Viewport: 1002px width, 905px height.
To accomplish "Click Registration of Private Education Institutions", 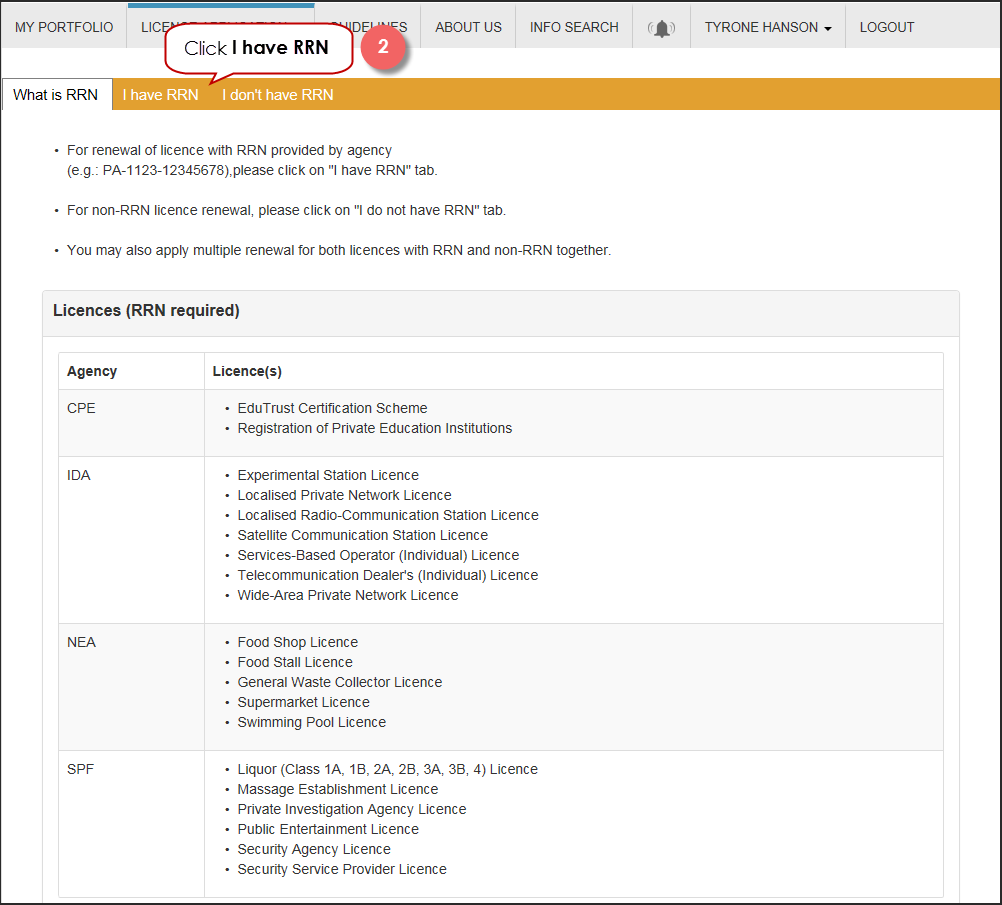I will pos(374,428).
